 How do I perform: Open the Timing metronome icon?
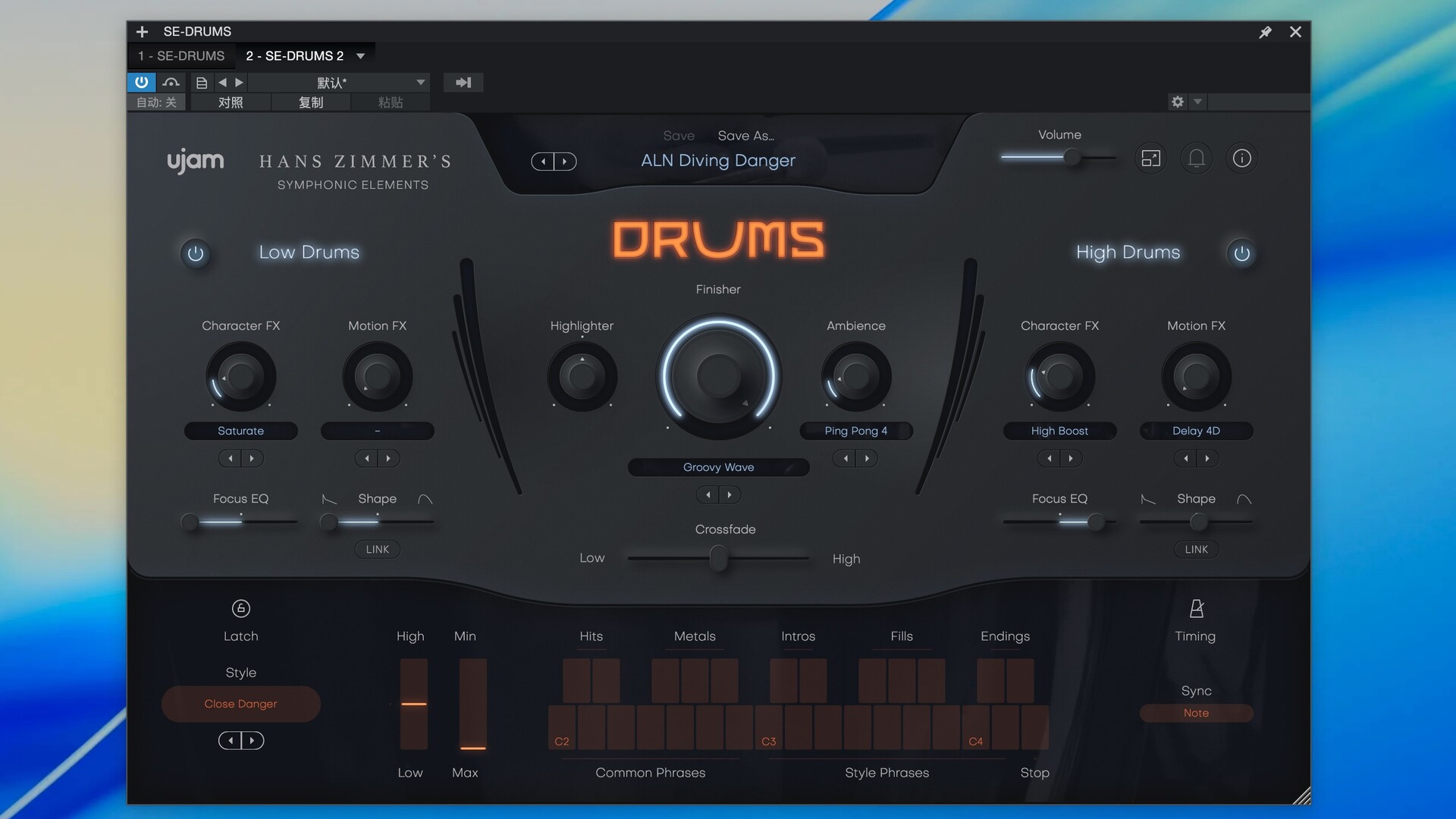[x=1197, y=608]
